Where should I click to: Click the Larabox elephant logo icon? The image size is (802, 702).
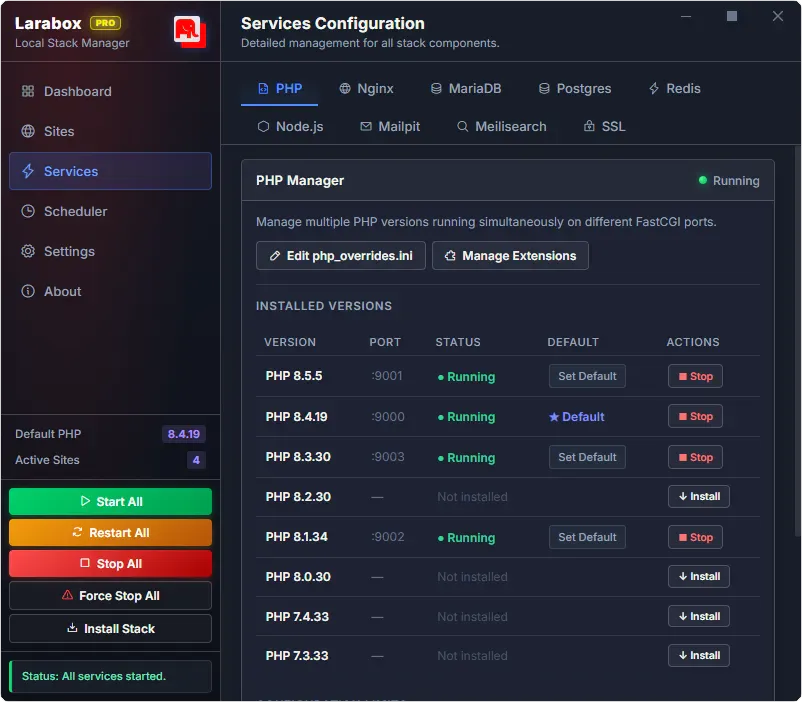(190, 32)
